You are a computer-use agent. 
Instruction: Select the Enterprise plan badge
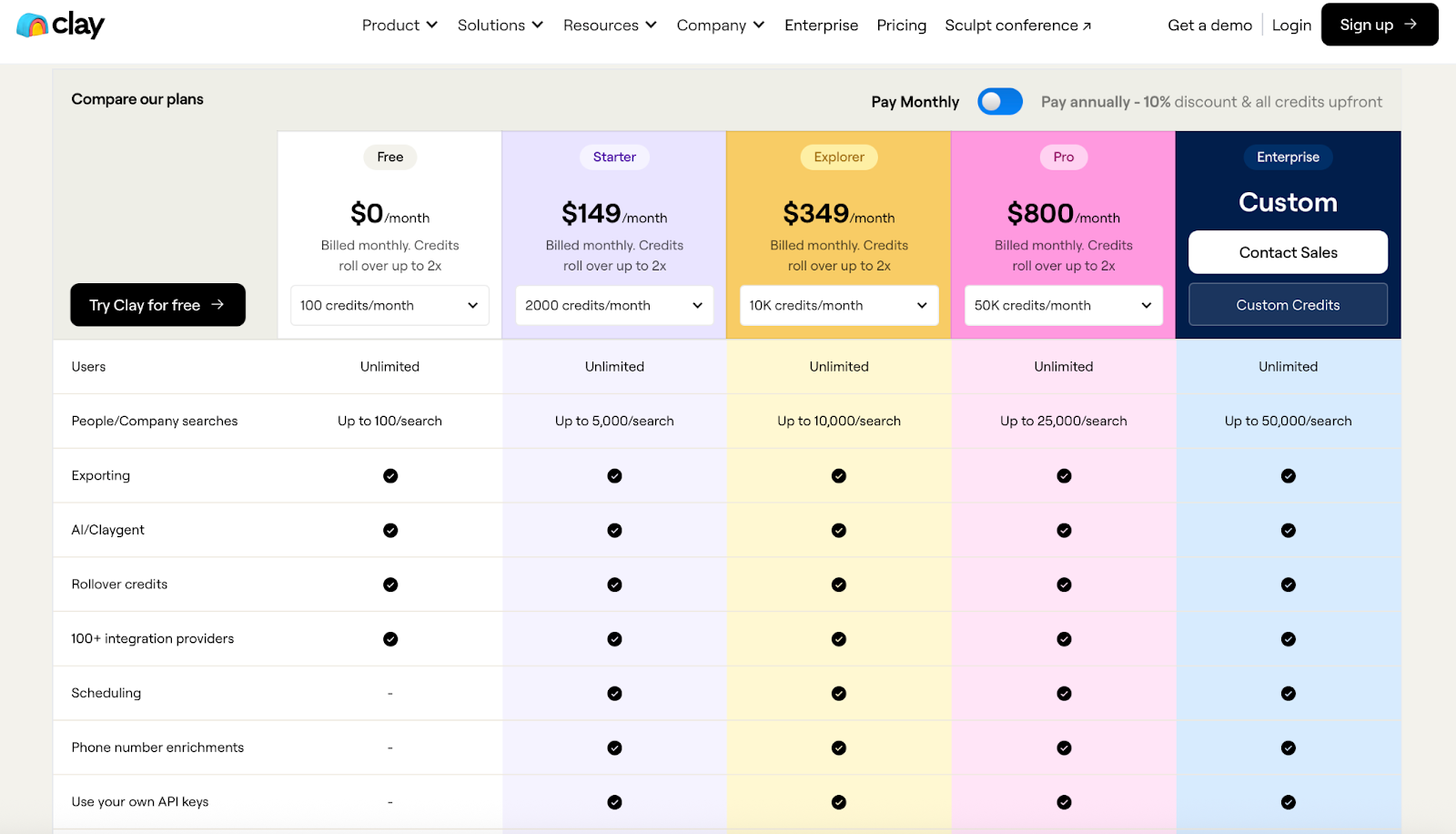1288,157
